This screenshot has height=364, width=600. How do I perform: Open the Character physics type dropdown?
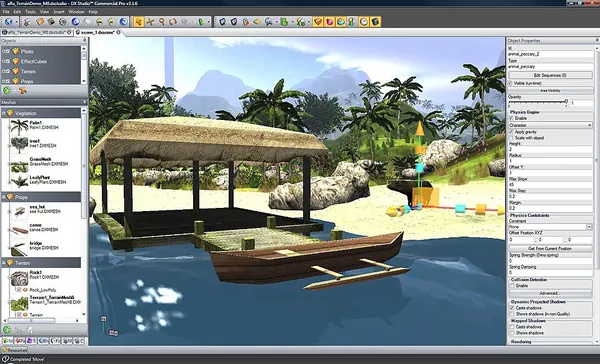589,125
